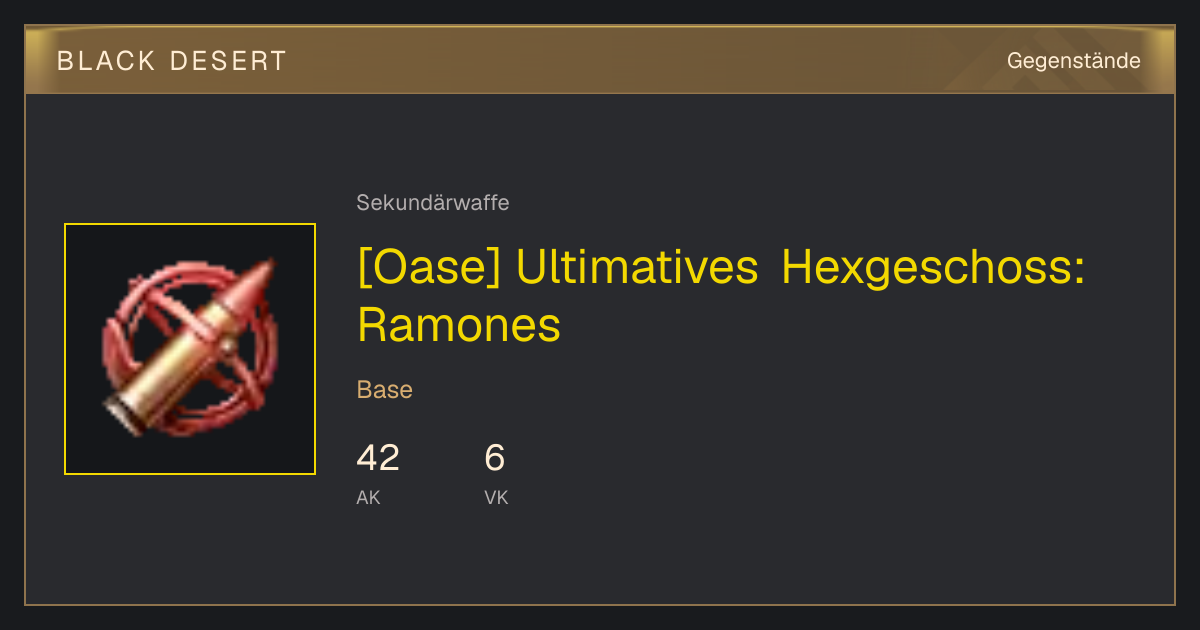This screenshot has width=1200, height=630.
Task: Open the BLACK DESERT logo text
Action: 172,61
